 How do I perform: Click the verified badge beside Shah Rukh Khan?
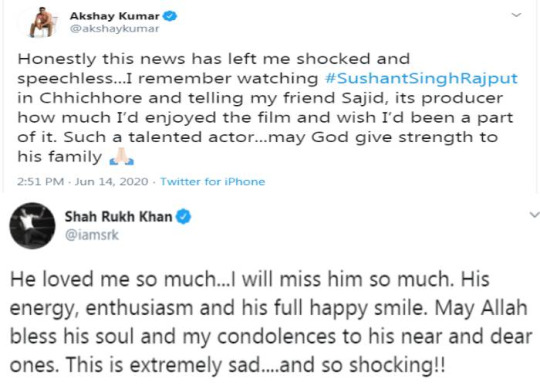click(184, 217)
